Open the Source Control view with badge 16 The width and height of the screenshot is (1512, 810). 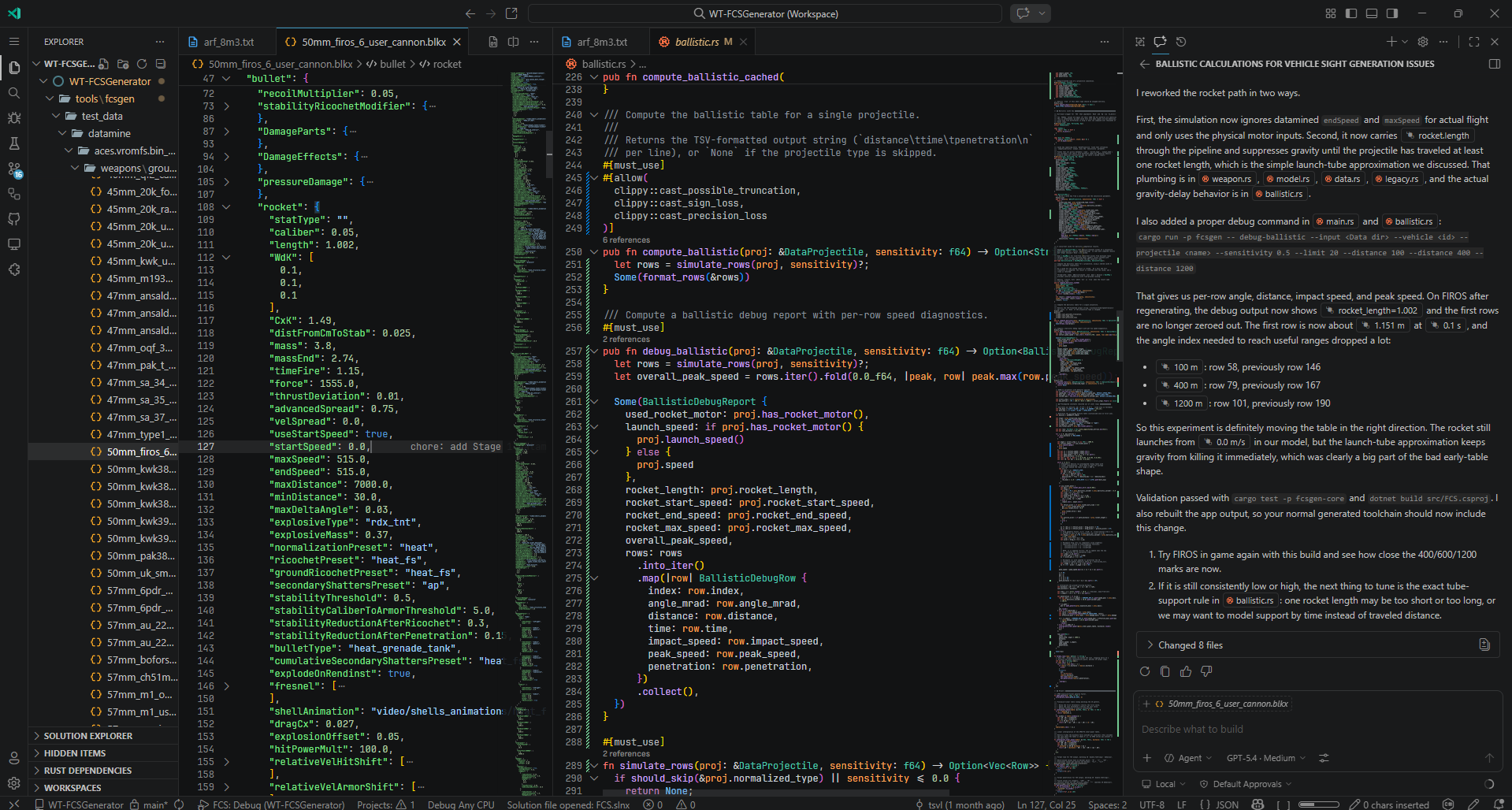pyautogui.click(x=14, y=169)
